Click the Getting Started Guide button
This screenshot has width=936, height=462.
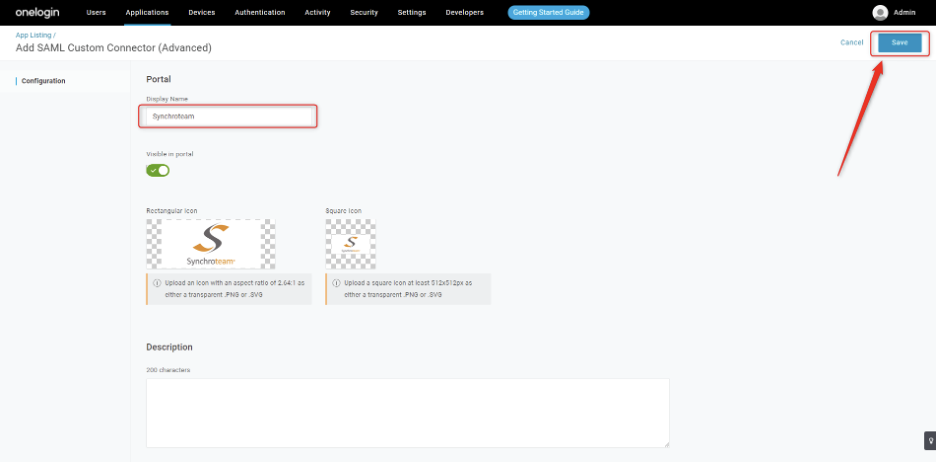point(549,13)
